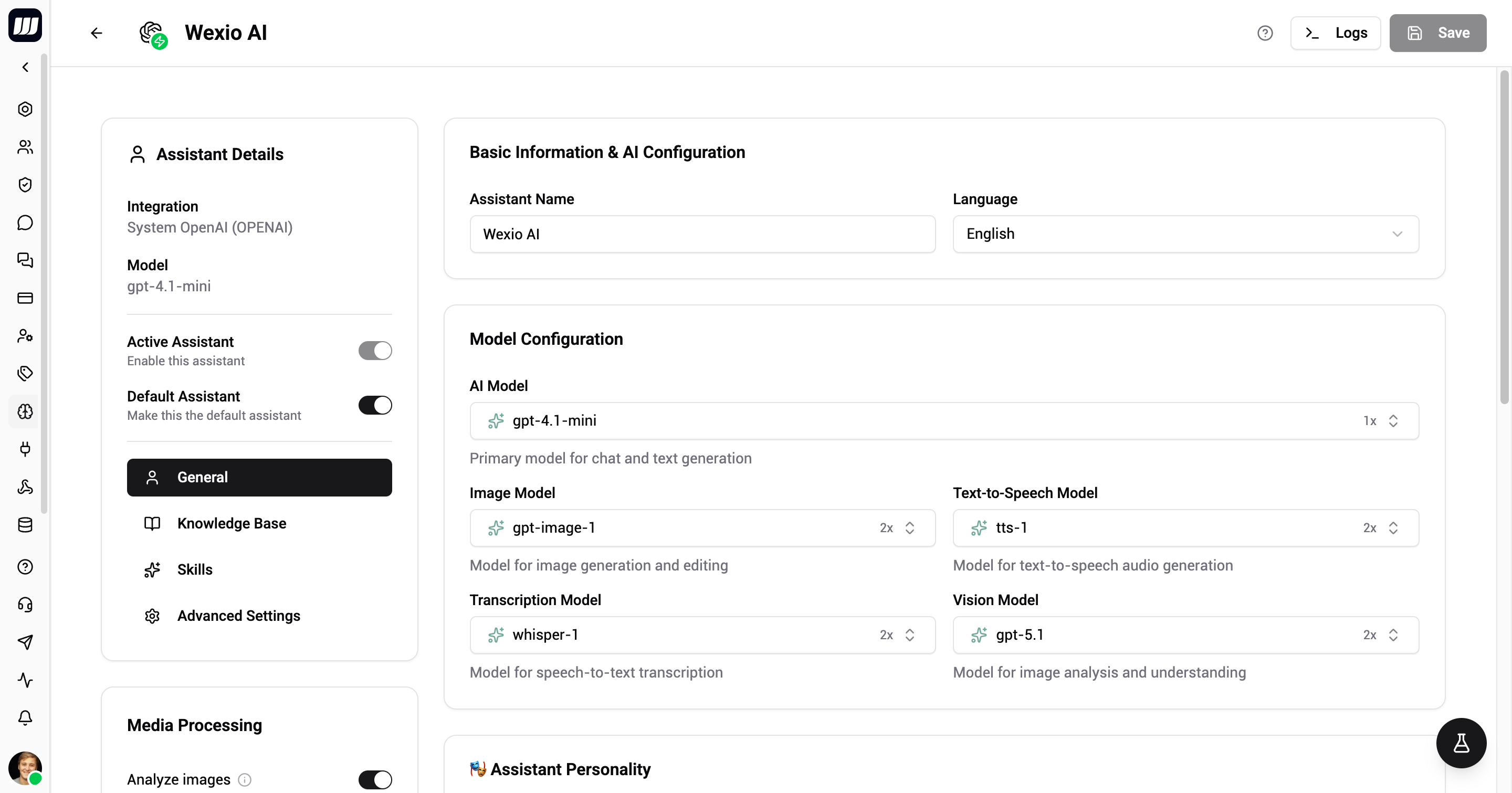Click the 'gpt-4.1-mini' value under Model
Screen dimensions: 1512x793
click(169, 286)
